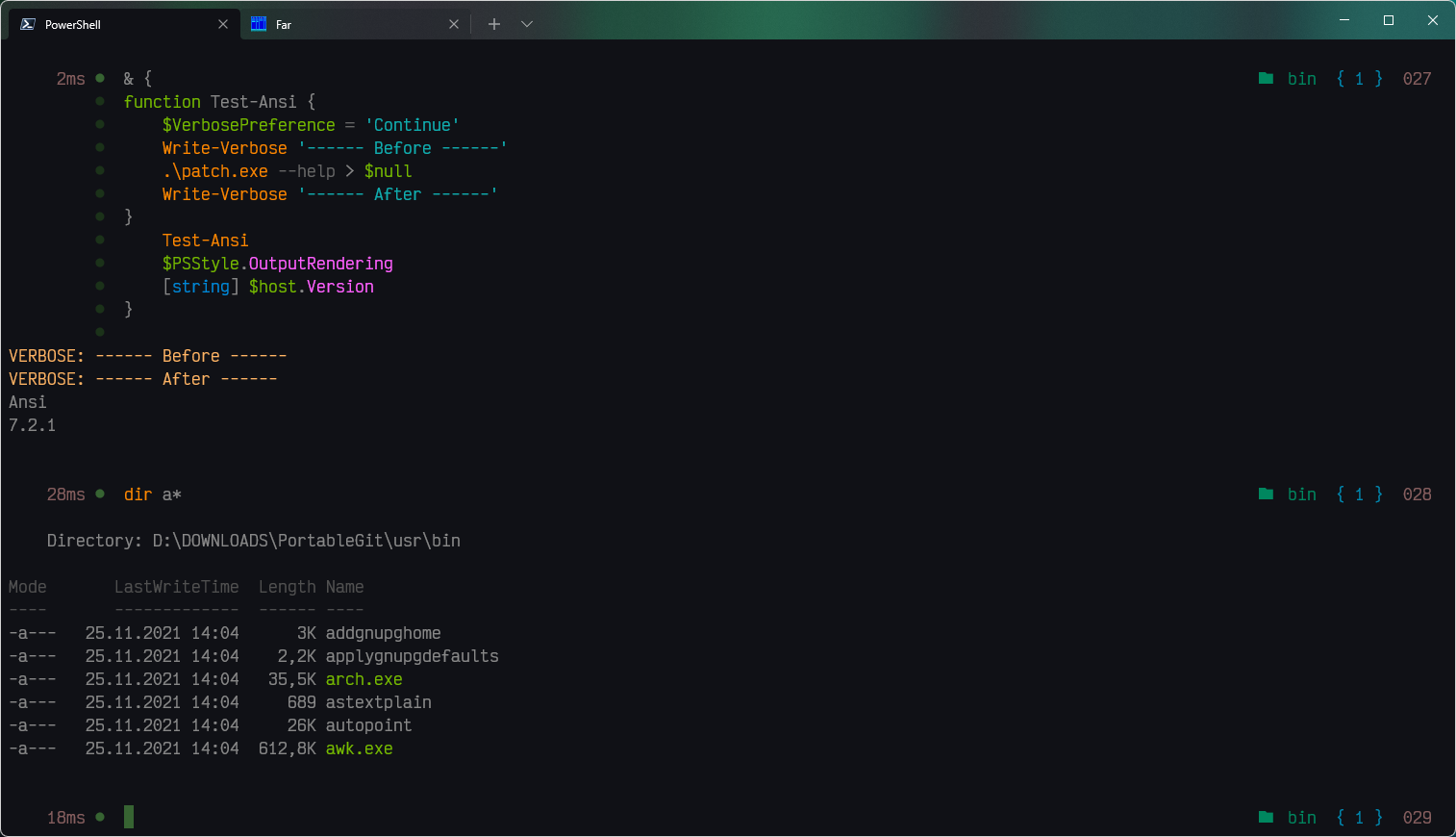Screen dimensions: 1456x837
Task: Click the $PSStyle.OutputRendering line
Action: [277, 263]
